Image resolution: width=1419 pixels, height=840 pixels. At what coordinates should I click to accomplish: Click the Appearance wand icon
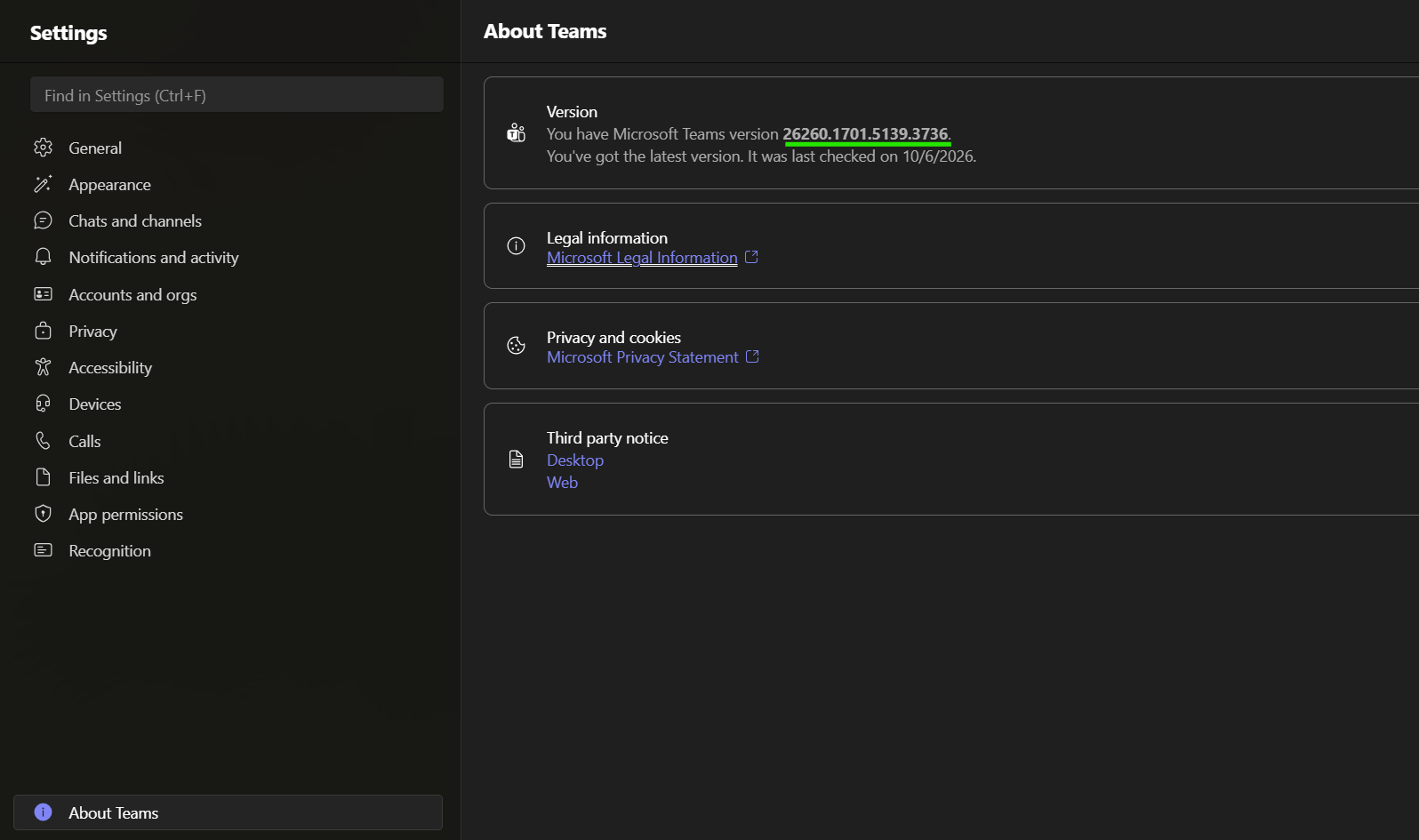(x=43, y=184)
